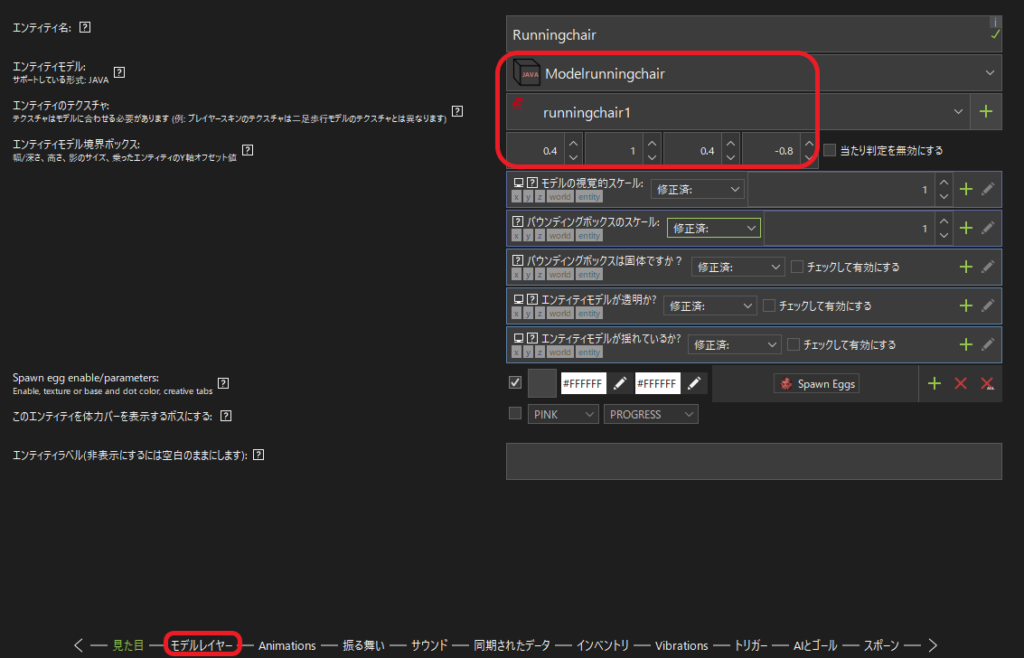1024x658 pixels.
Task: Click the second #FFFFFF color swatch
Action: point(657,383)
